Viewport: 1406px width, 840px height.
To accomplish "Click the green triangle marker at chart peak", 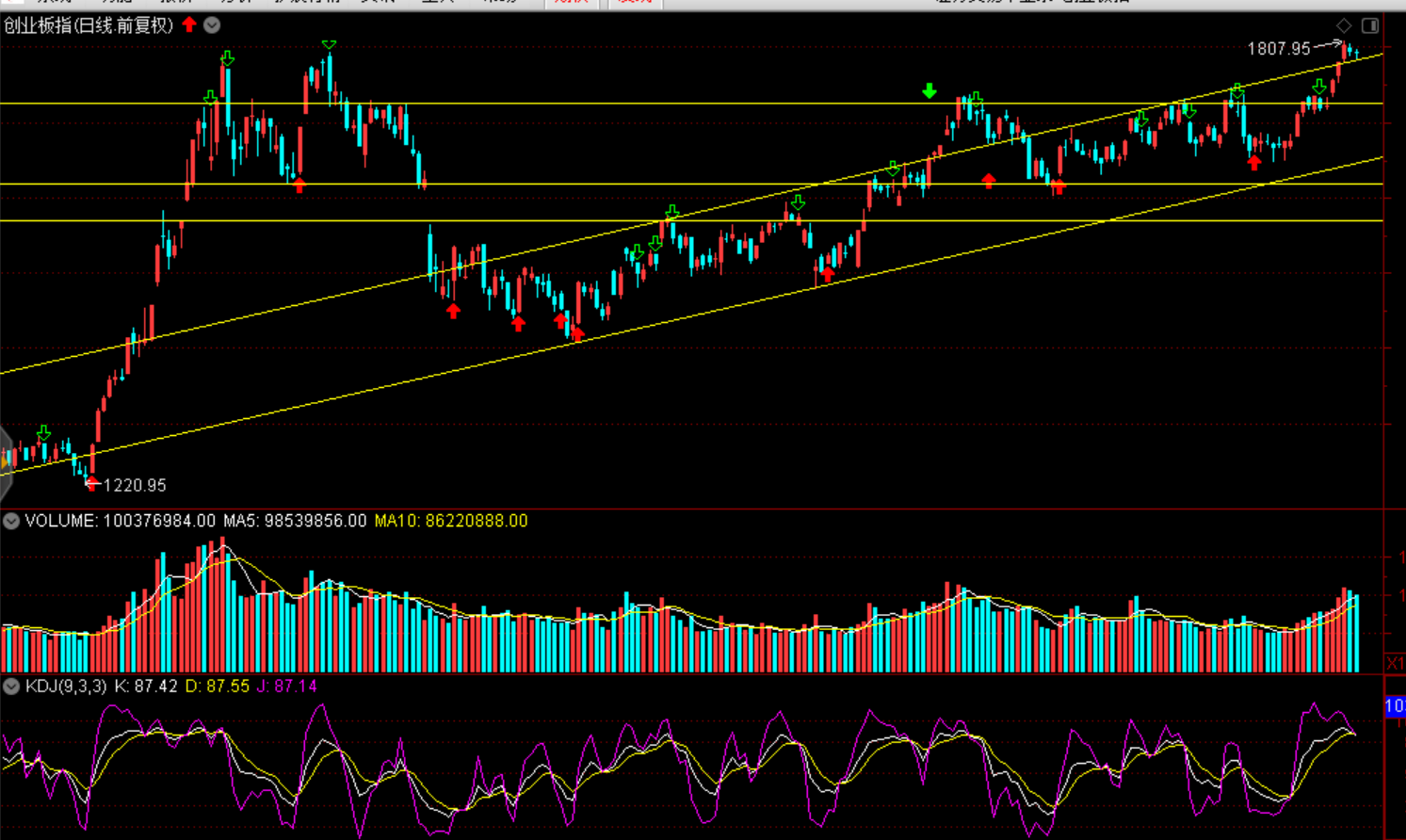I will (329, 44).
